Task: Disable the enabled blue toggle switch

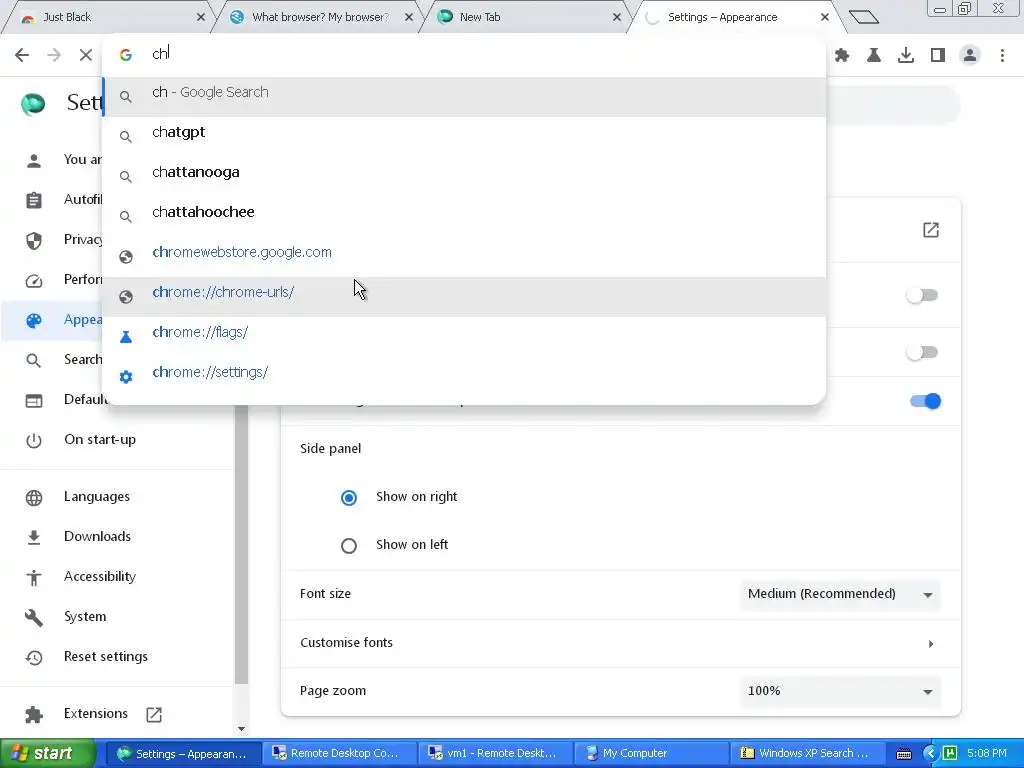Action: tap(925, 401)
